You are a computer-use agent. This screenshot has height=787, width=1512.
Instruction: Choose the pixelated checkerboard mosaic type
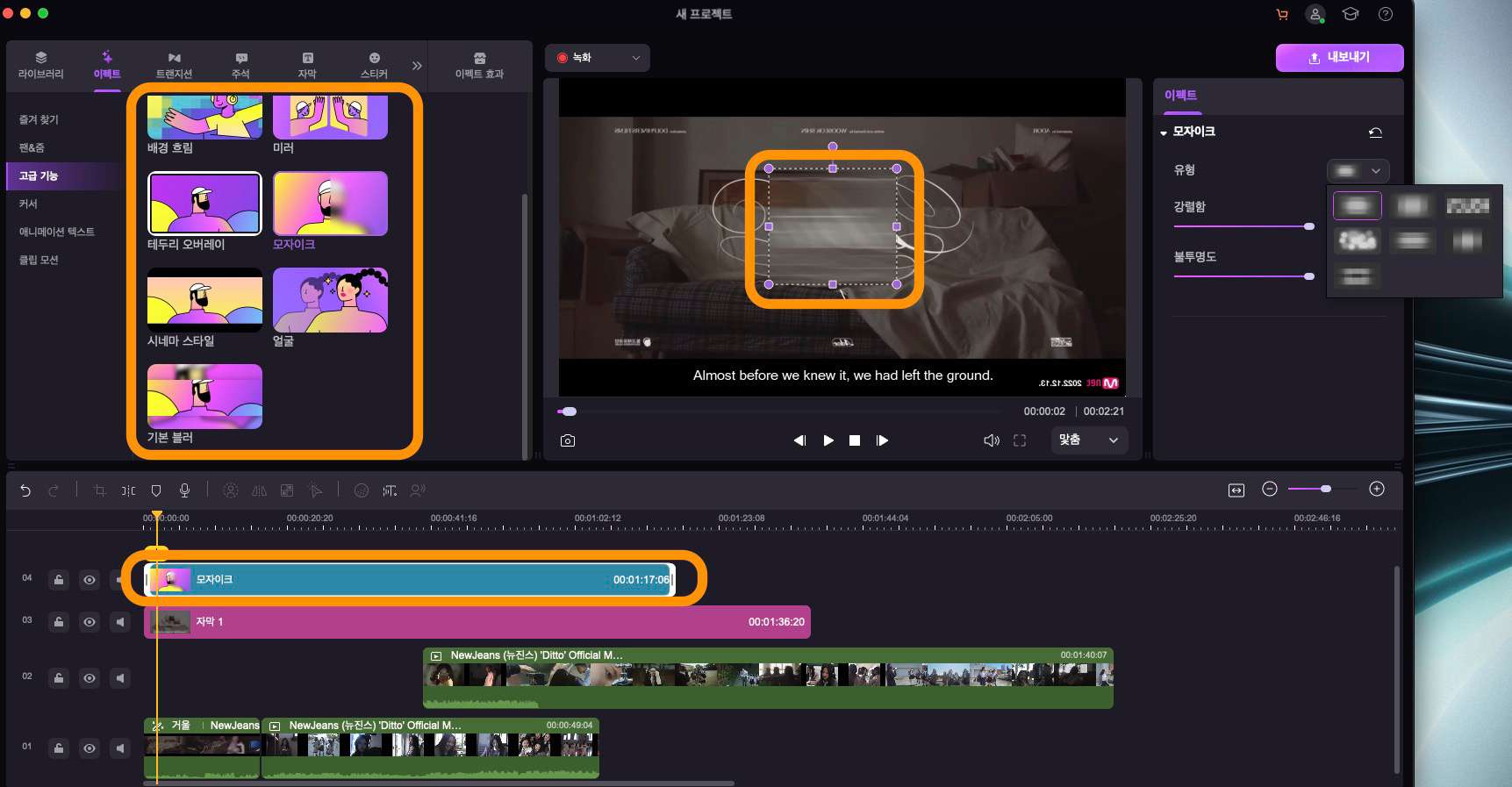pyautogui.click(x=1467, y=205)
